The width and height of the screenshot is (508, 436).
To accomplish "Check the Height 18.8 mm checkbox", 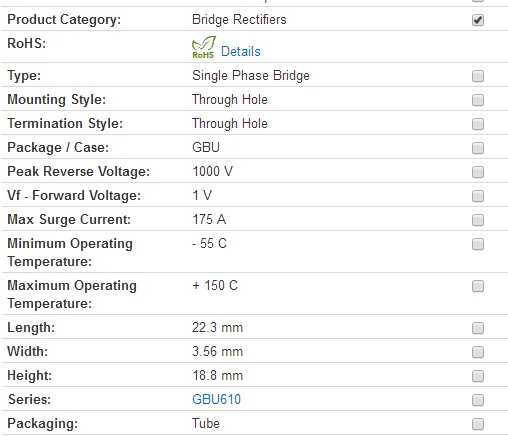I will (478, 376).
